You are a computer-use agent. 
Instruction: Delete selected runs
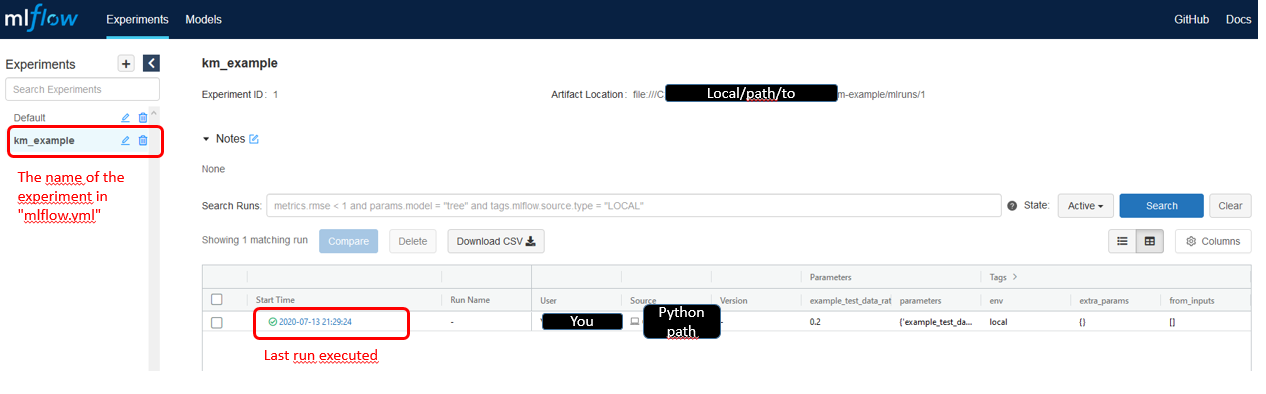coord(412,241)
